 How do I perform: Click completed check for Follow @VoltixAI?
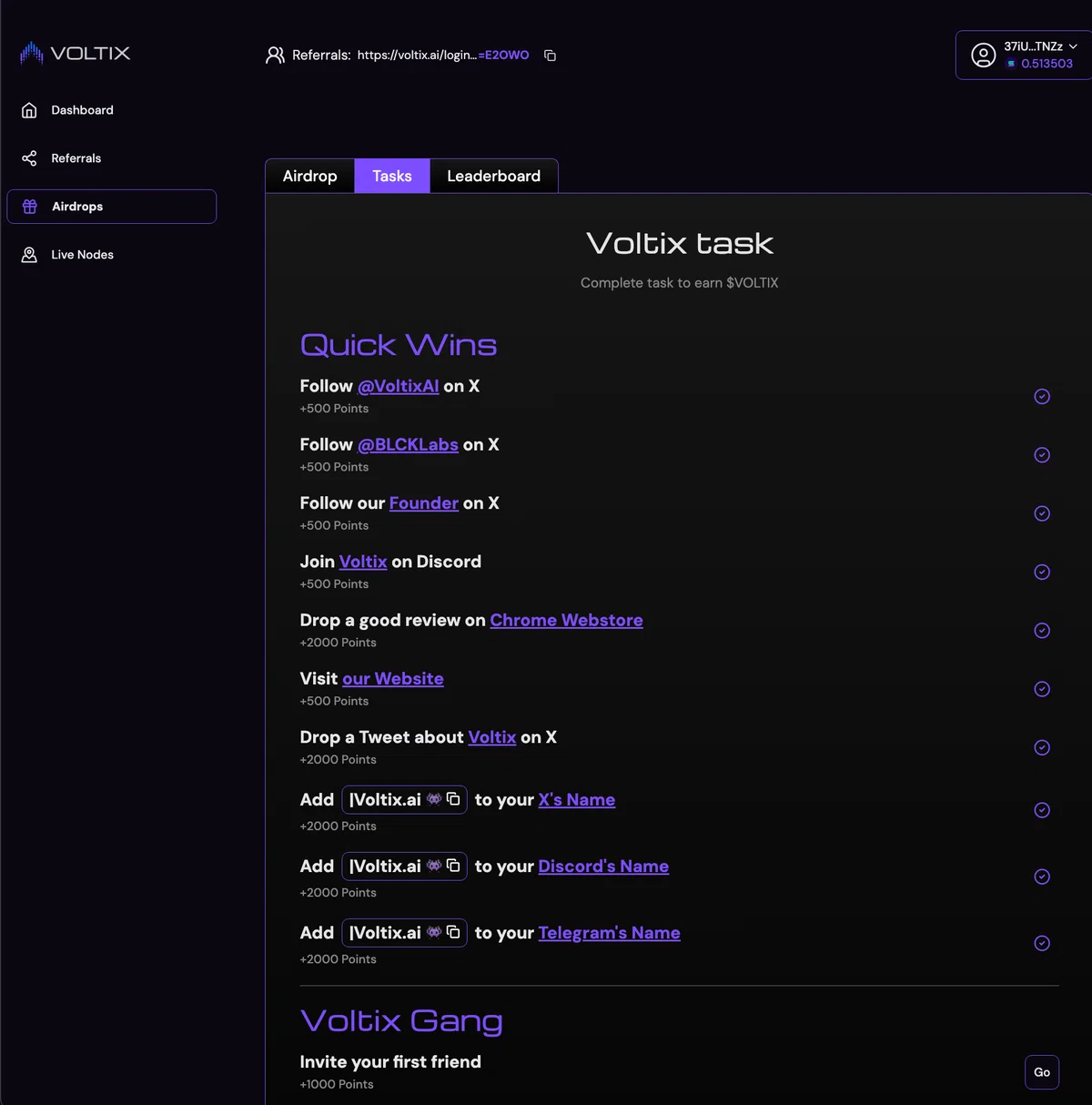1042,396
